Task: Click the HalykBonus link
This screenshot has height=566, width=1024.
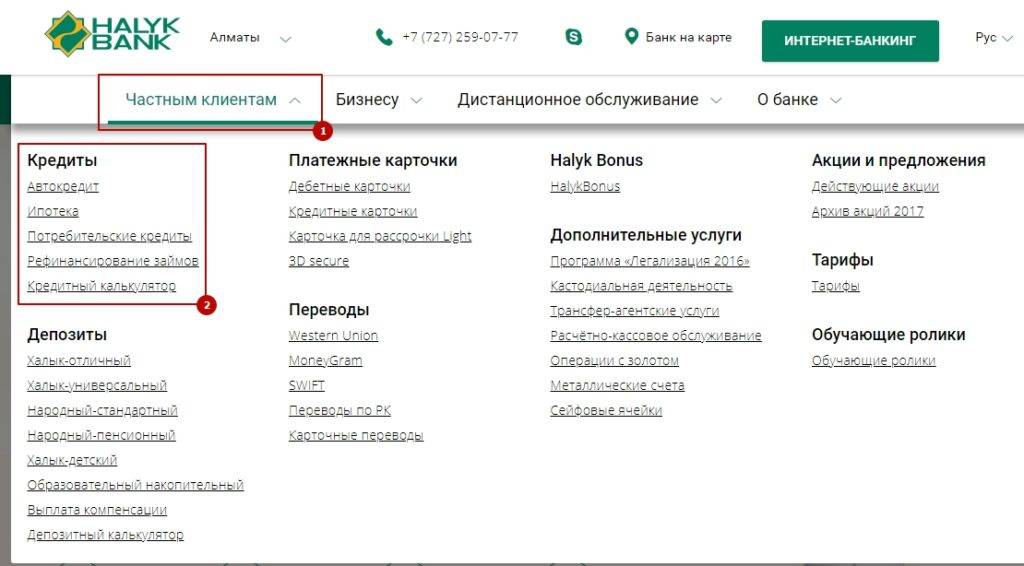Action: 585,186
